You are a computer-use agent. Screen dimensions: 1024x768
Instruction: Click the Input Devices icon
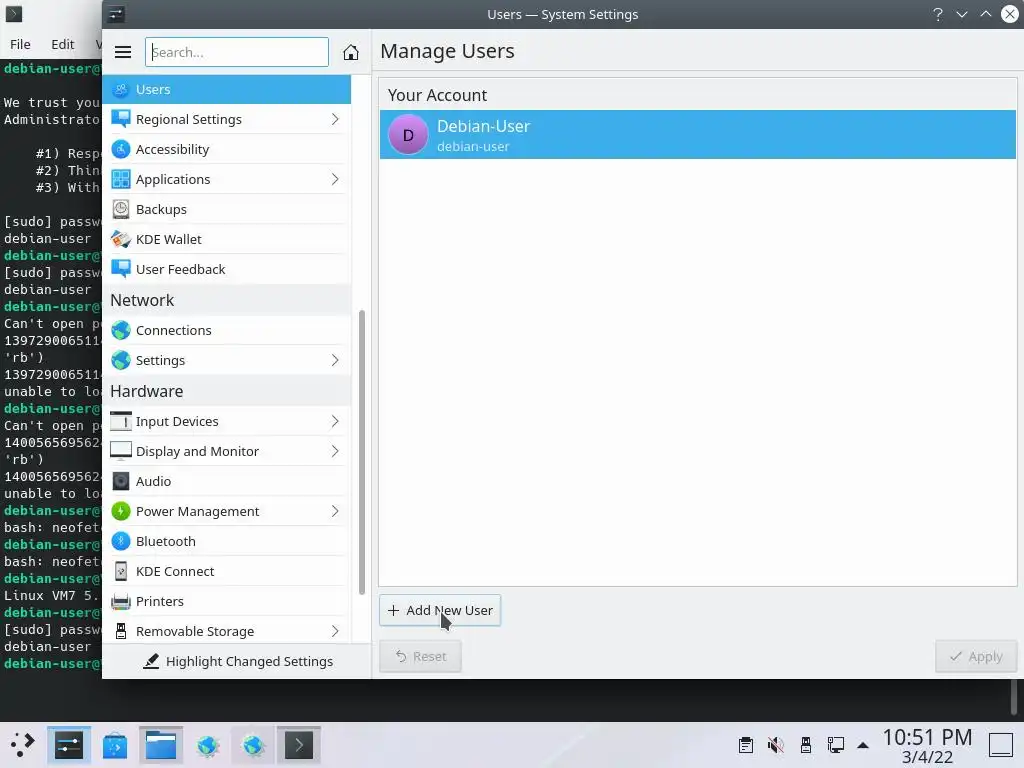pyautogui.click(x=121, y=421)
